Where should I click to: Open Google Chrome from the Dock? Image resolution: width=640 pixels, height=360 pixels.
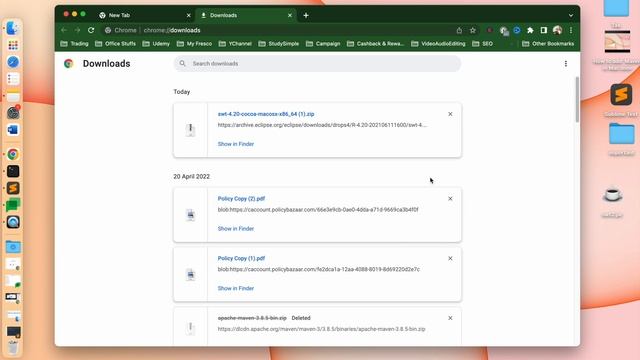click(x=13, y=154)
